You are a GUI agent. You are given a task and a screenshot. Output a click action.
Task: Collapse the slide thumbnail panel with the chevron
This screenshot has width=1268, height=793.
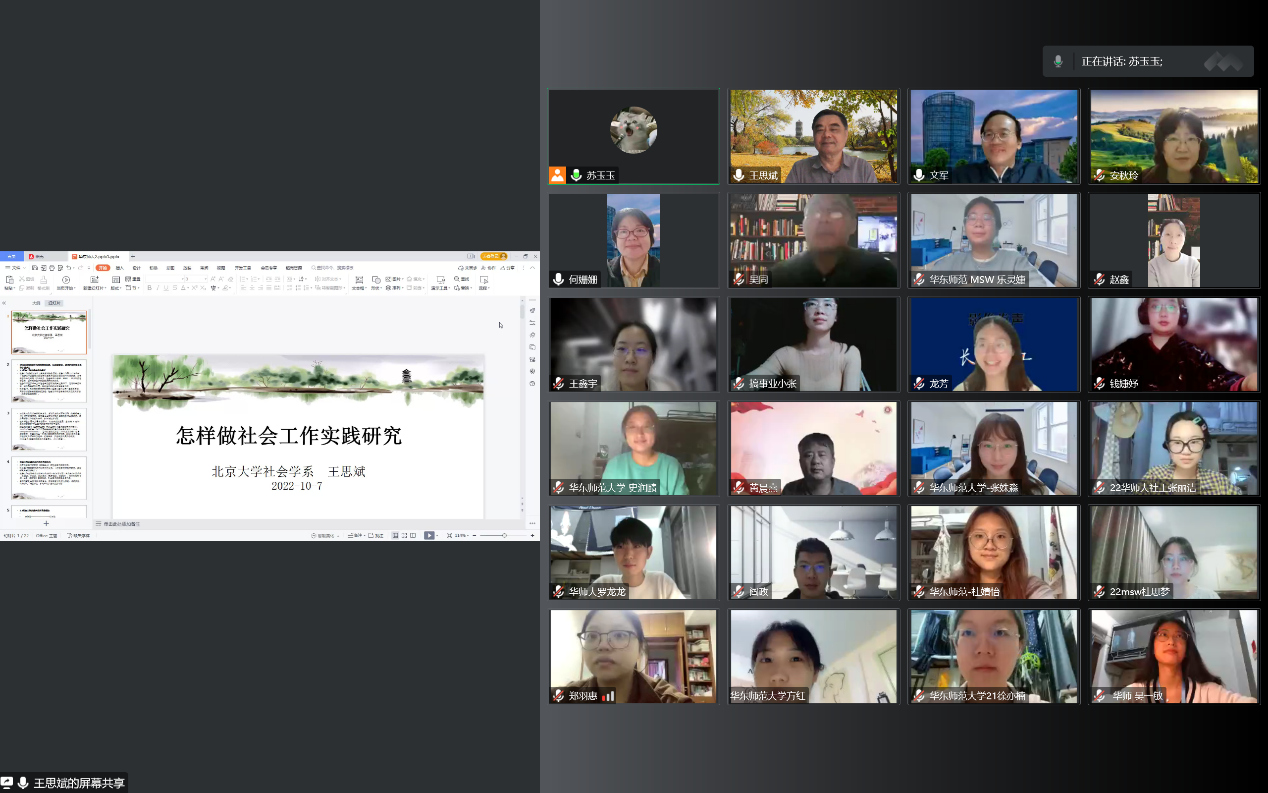(5, 302)
